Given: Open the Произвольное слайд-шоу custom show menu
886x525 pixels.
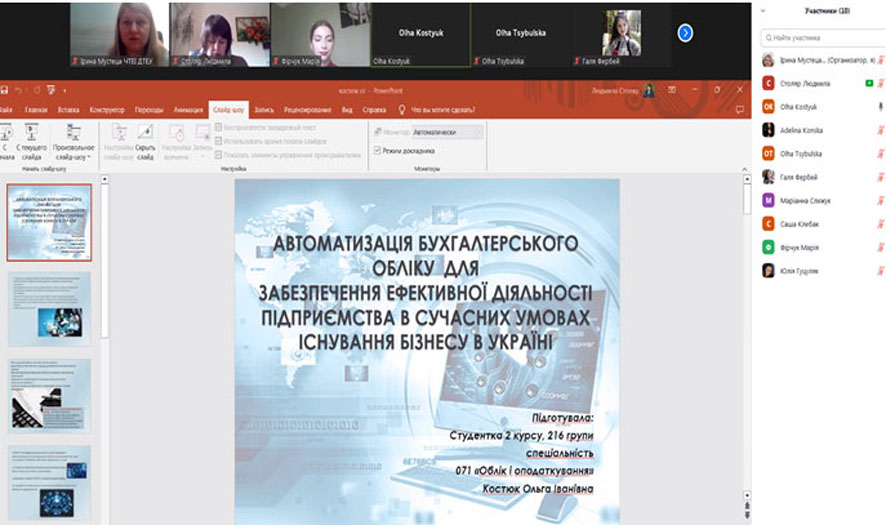Looking at the screenshot, I should pyautogui.click(x=73, y=142).
